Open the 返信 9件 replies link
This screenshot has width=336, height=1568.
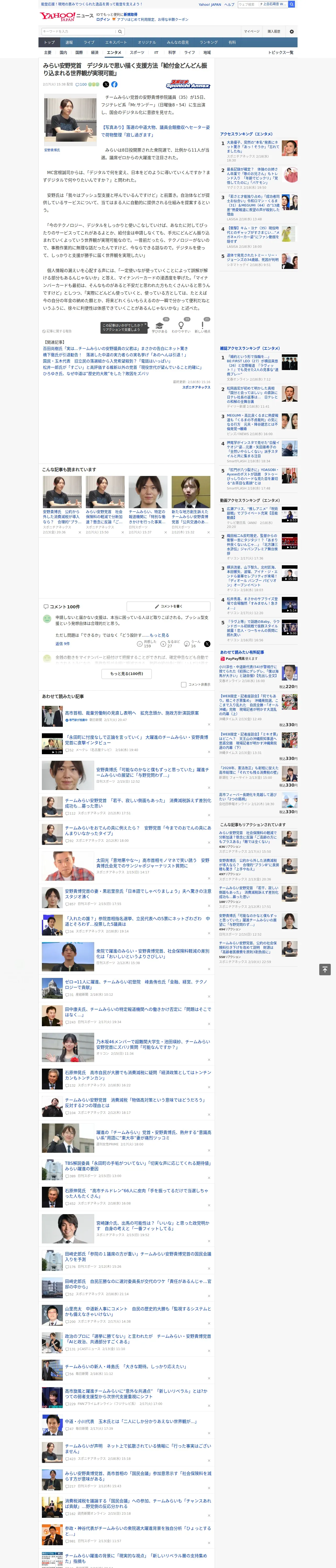click(x=62, y=643)
